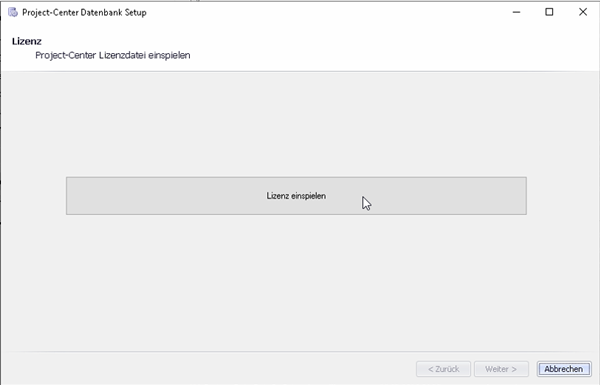The width and height of the screenshot is (600, 385).
Task: Click the blank area left of Zurück
Action: coord(209,369)
